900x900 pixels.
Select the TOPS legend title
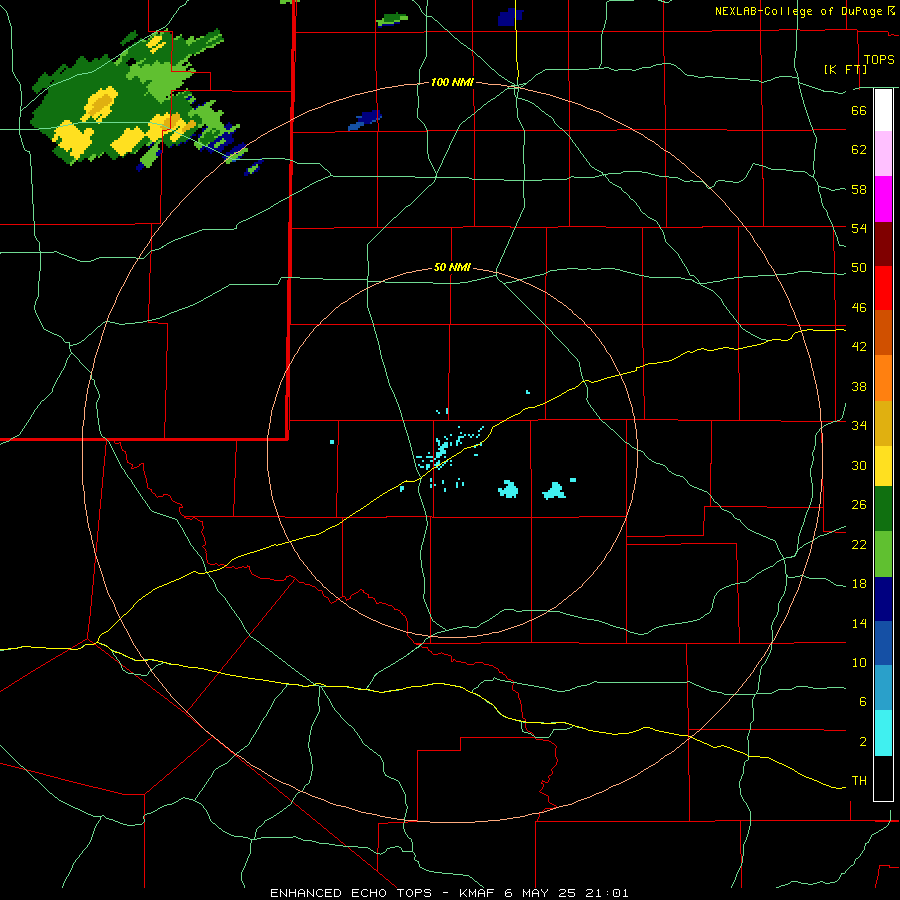[879, 60]
